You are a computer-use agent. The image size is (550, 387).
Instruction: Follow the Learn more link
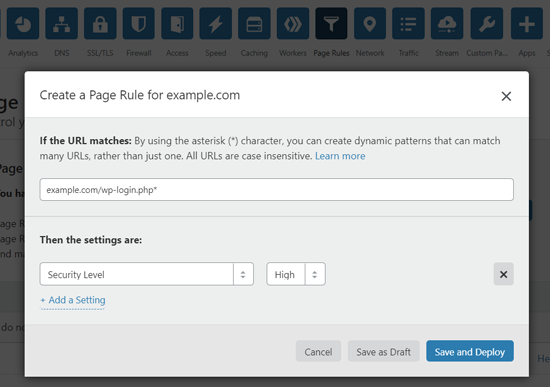pyautogui.click(x=340, y=156)
